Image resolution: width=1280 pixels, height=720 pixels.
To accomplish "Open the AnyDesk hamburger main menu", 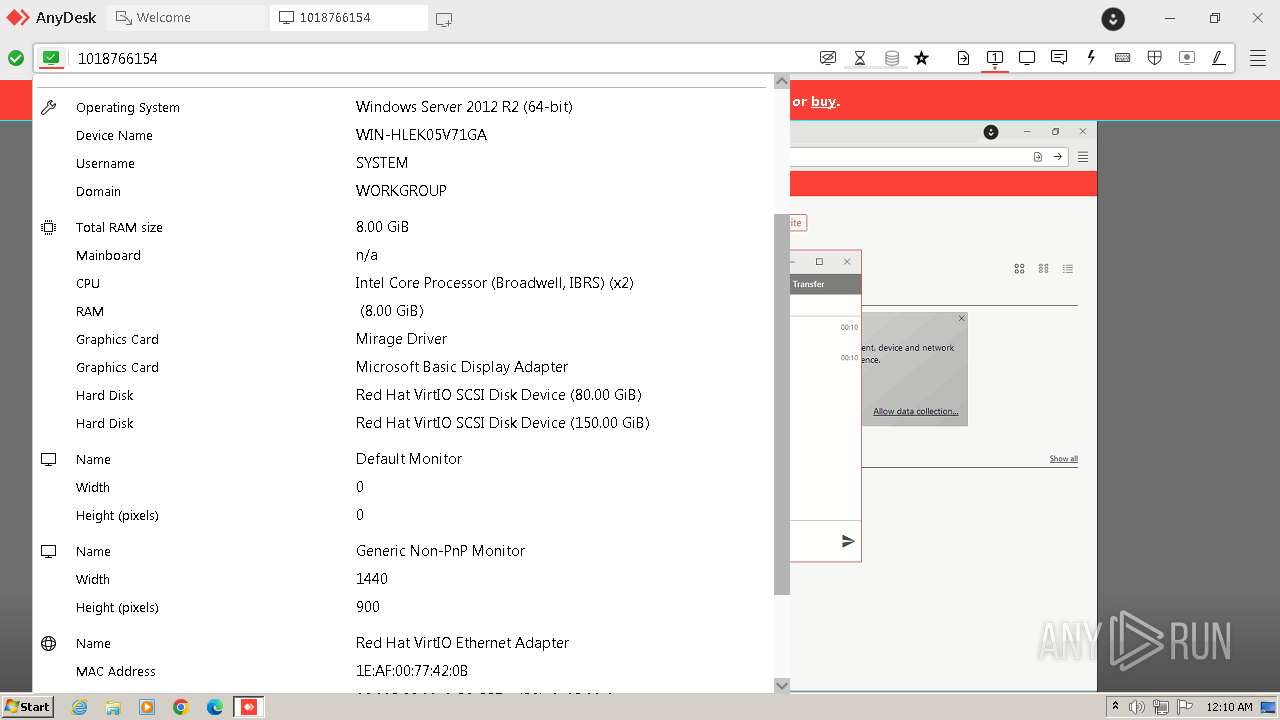I will click(1257, 58).
